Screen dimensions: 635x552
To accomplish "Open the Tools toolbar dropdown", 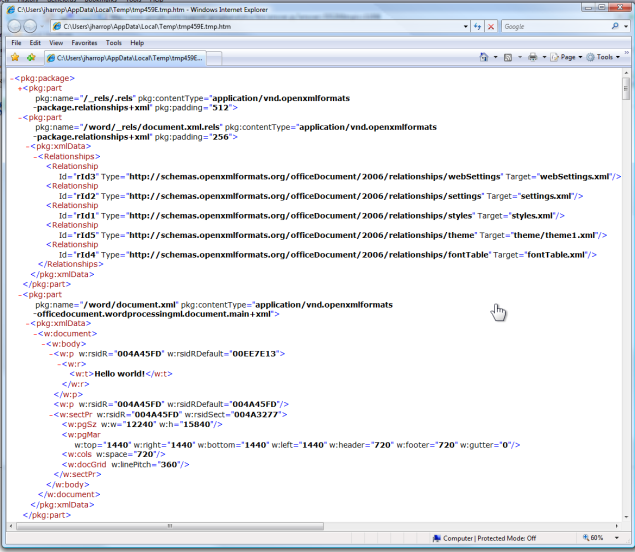I will click(x=604, y=58).
